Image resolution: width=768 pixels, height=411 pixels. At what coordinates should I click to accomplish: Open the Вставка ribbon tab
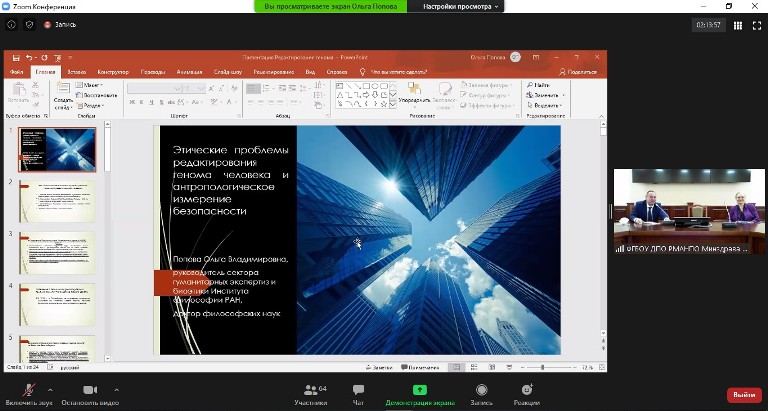76,72
